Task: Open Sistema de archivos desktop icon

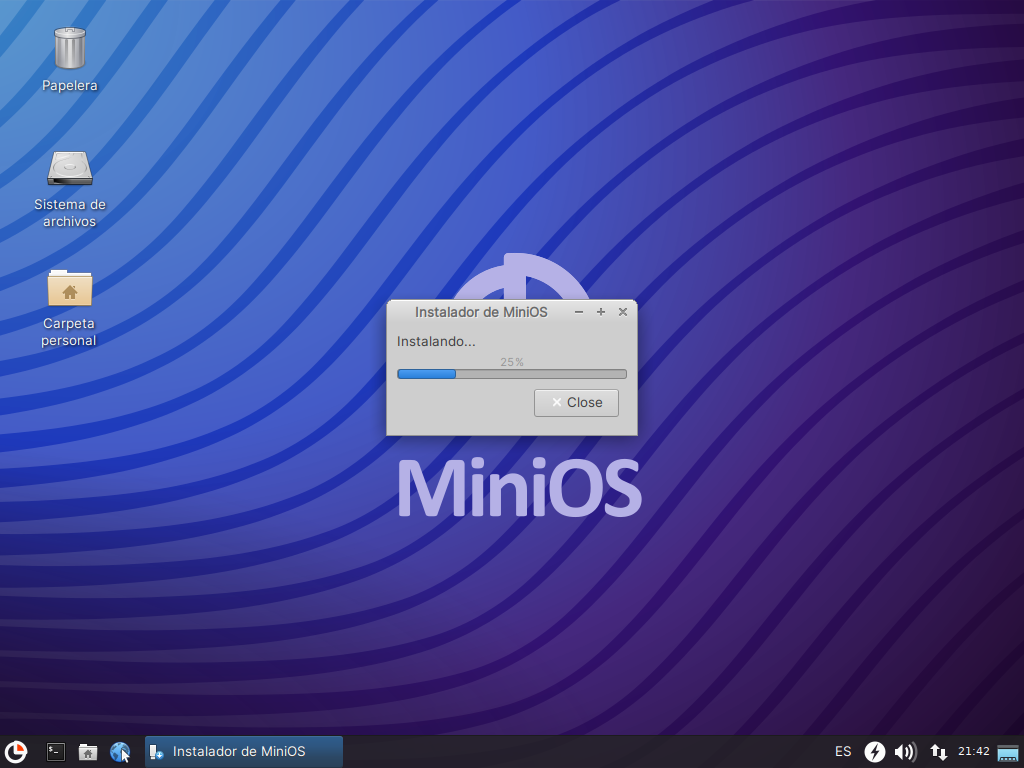Action: tap(70, 168)
